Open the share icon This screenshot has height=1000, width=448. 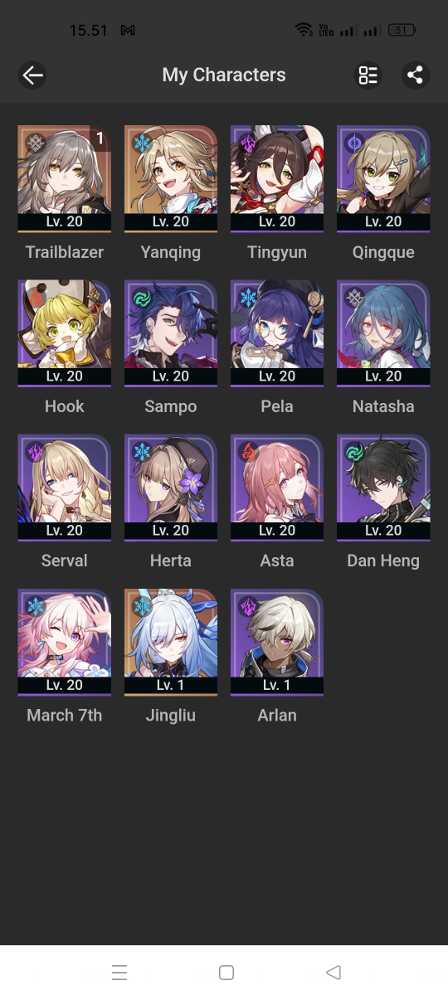[x=415, y=75]
